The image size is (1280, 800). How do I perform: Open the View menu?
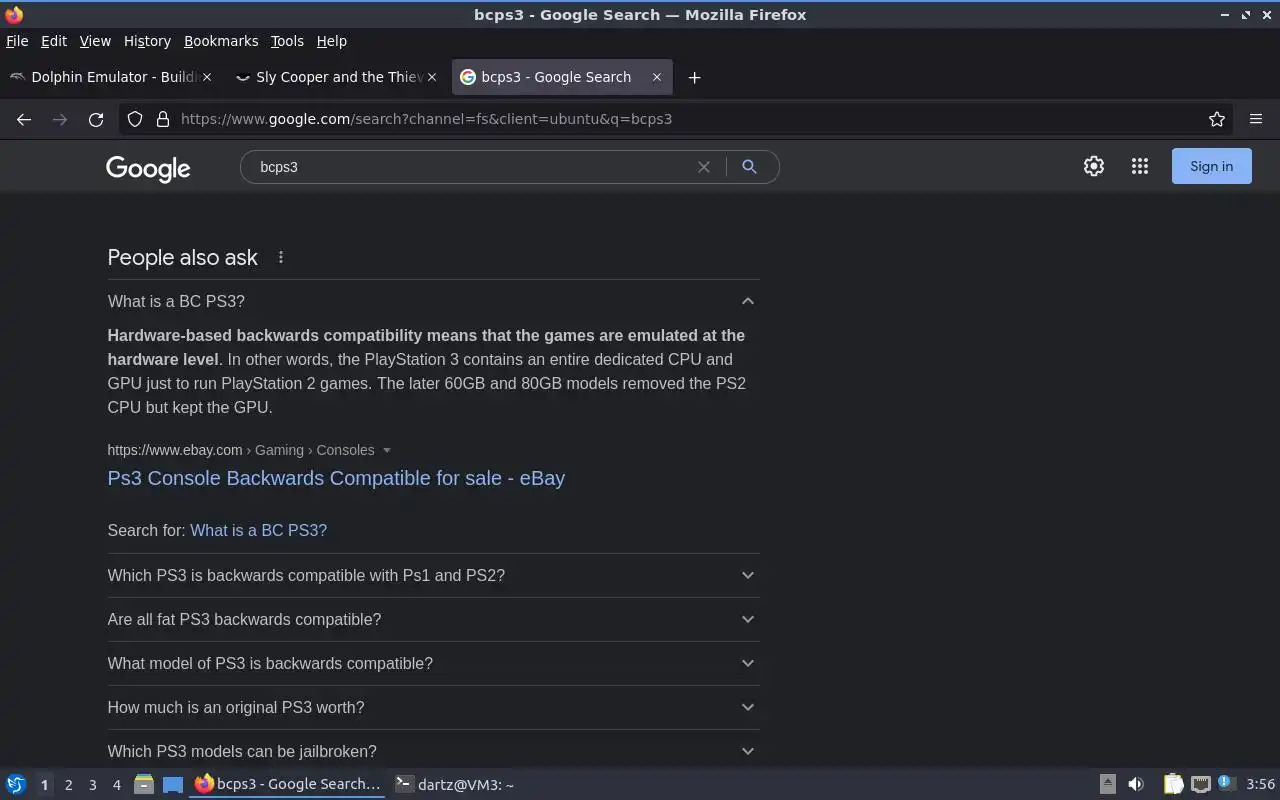pyautogui.click(x=95, y=41)
